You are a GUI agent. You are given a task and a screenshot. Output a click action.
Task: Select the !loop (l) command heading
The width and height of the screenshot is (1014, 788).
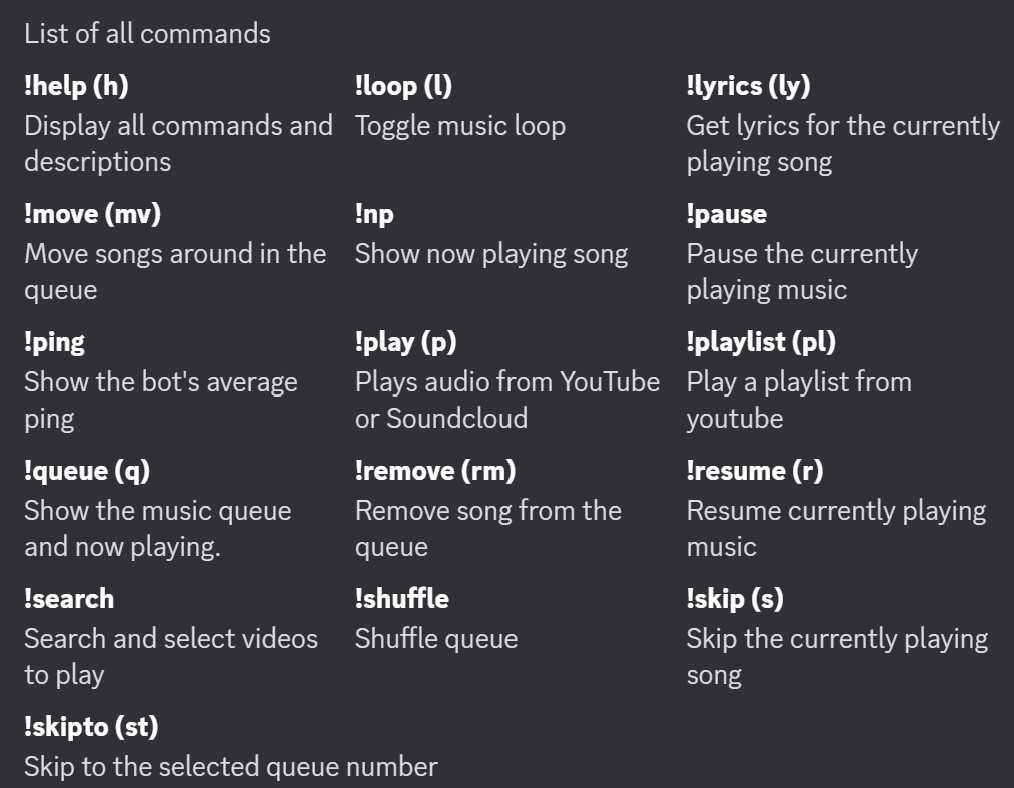403,86
